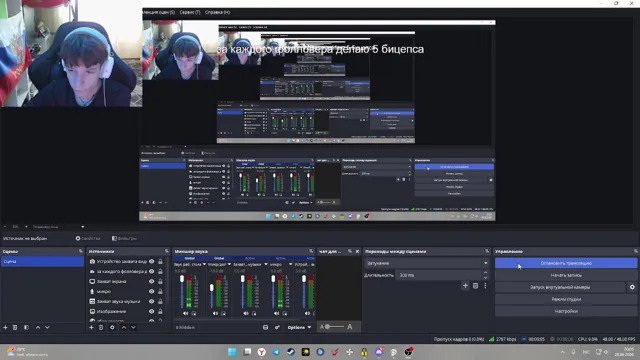The height and width of the screenshot is (360, 640).
Task: Float the Controls dock panel
Action: click(636, 251)
